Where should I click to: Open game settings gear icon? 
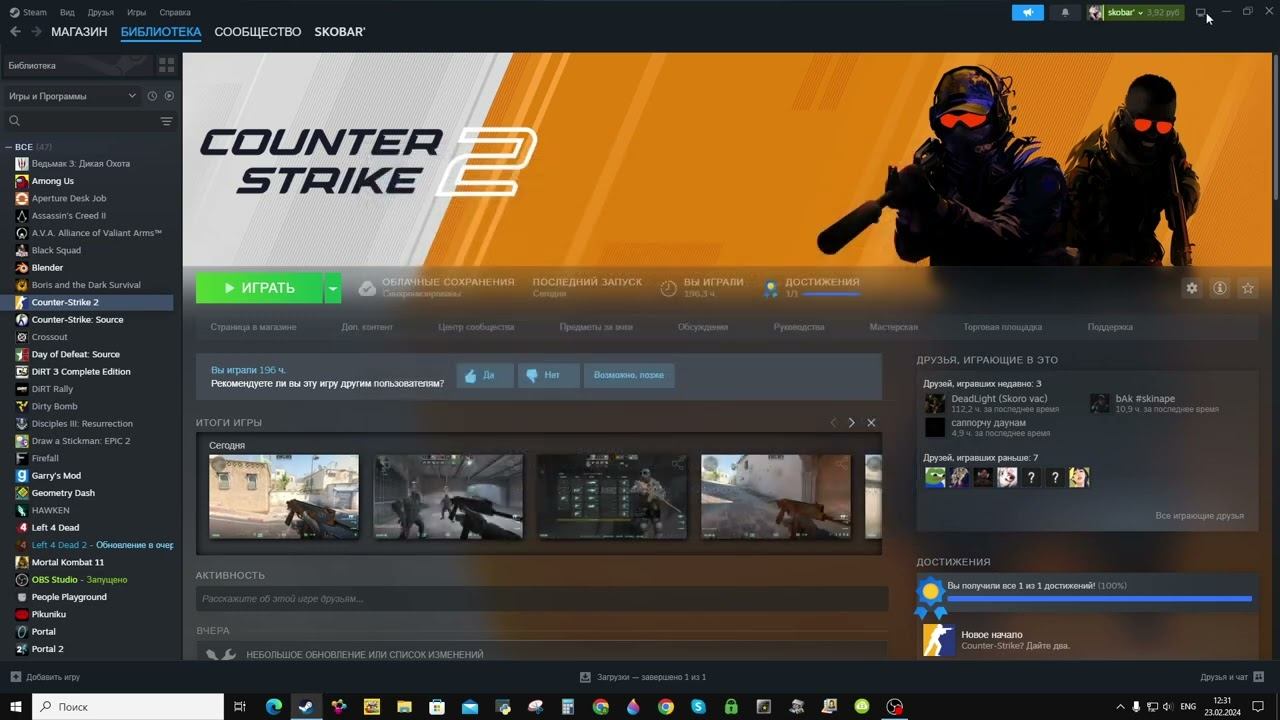1192,288
